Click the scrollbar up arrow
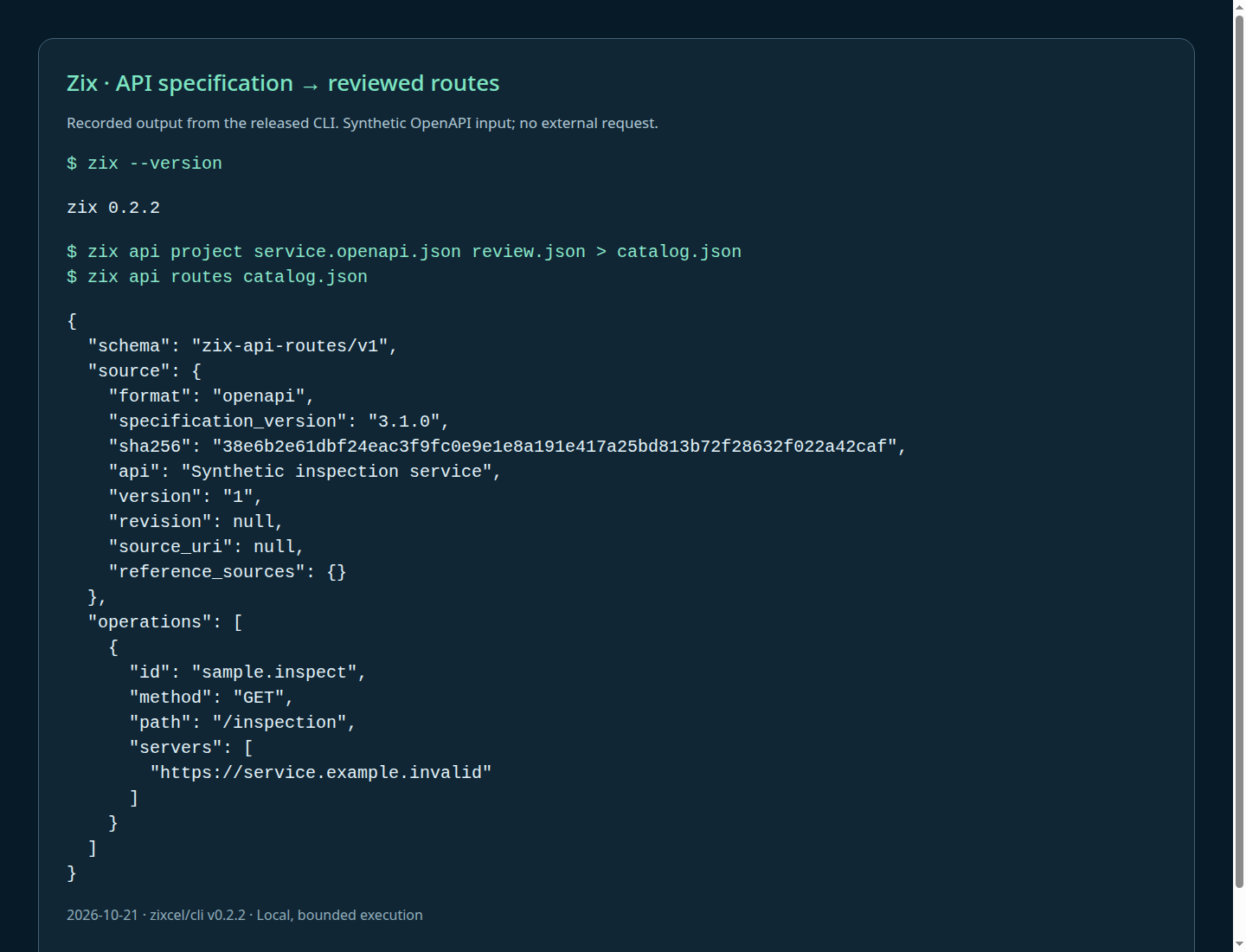The height and width of the screenshot is (952, 1246). tap(1239, 6)
